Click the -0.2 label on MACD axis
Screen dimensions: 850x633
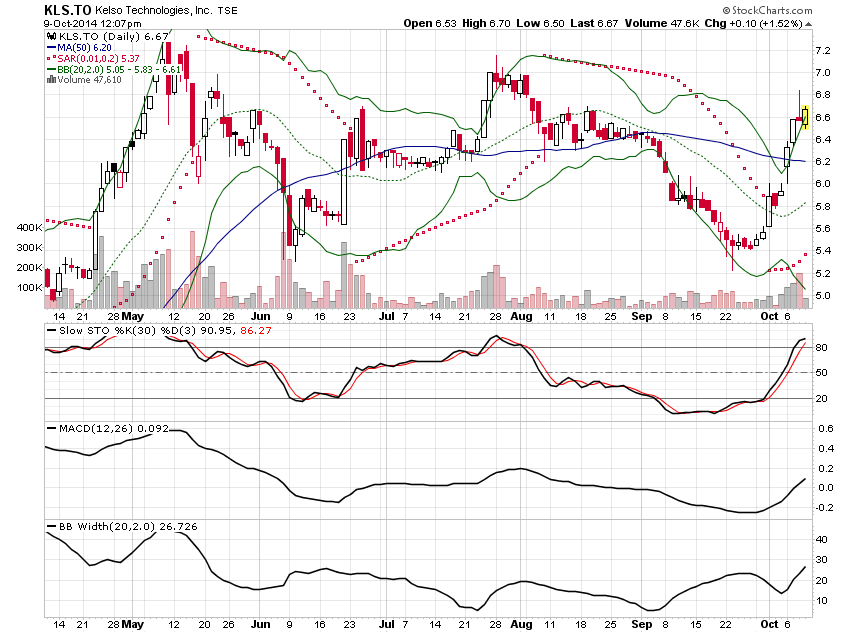click(825, 508)
